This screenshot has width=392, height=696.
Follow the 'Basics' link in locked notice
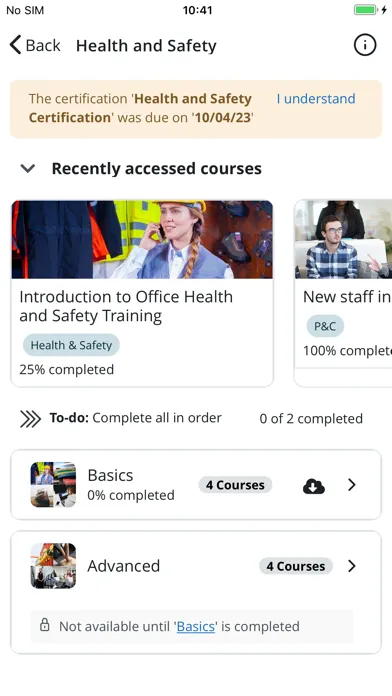pyautogui.click(x=196, y=626)
